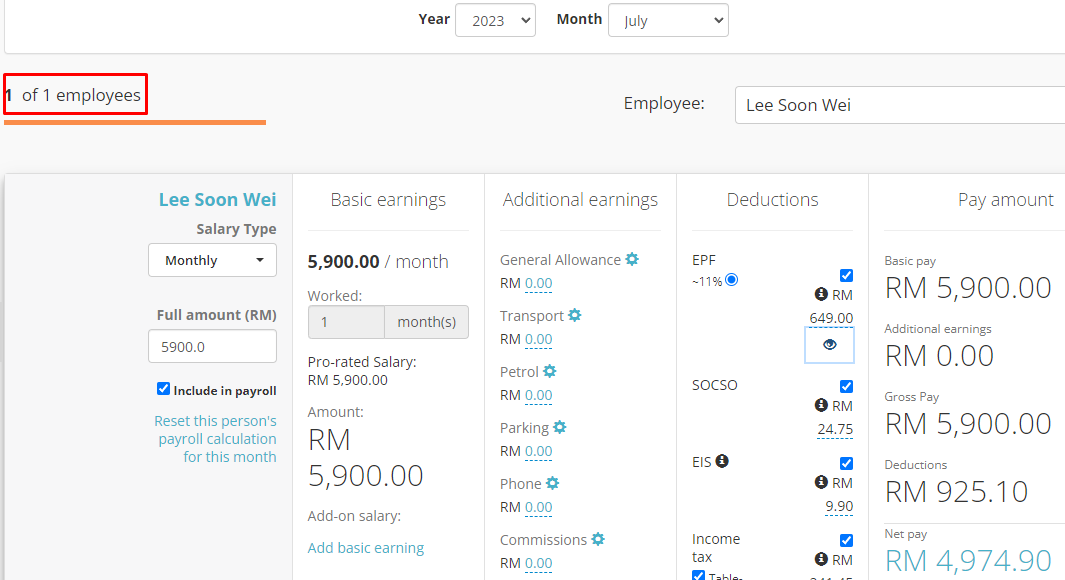Click the EIS info icon
Image resolution: width=1065 pixels, height=580 pixels.
click(x=722, y=461)
